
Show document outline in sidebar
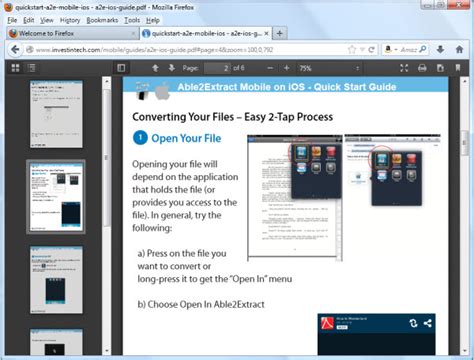point(32,68)
